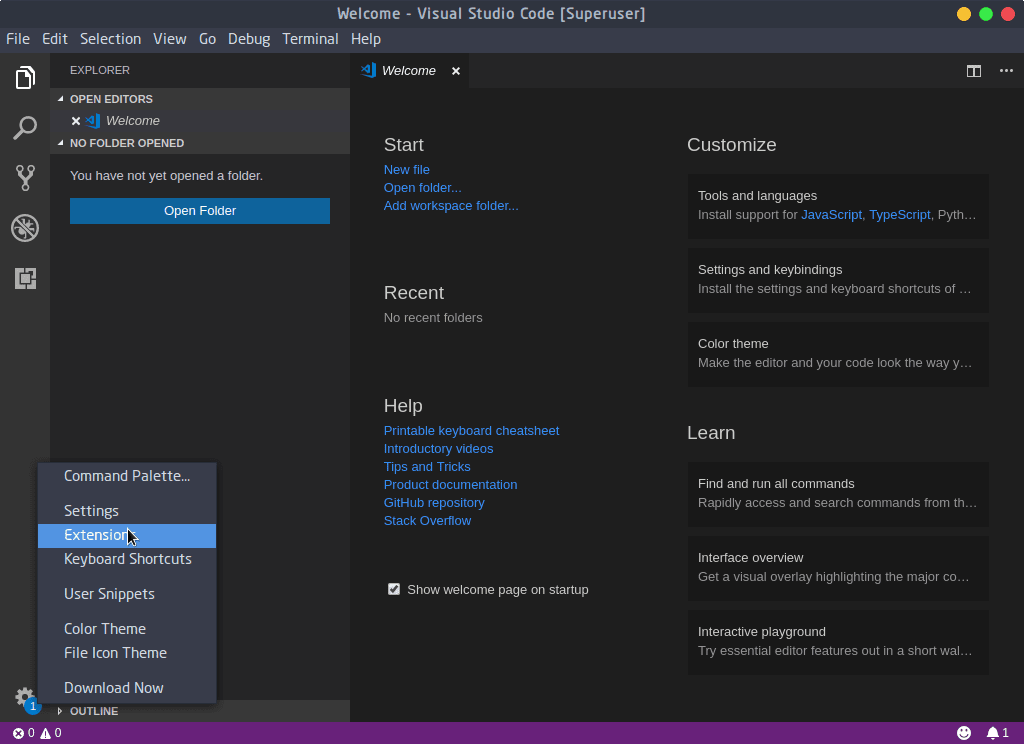Image resolution: width=1024 pixels, height=744 pixels.
Task: Select the Explorer icon
Action: pos(25,77)
